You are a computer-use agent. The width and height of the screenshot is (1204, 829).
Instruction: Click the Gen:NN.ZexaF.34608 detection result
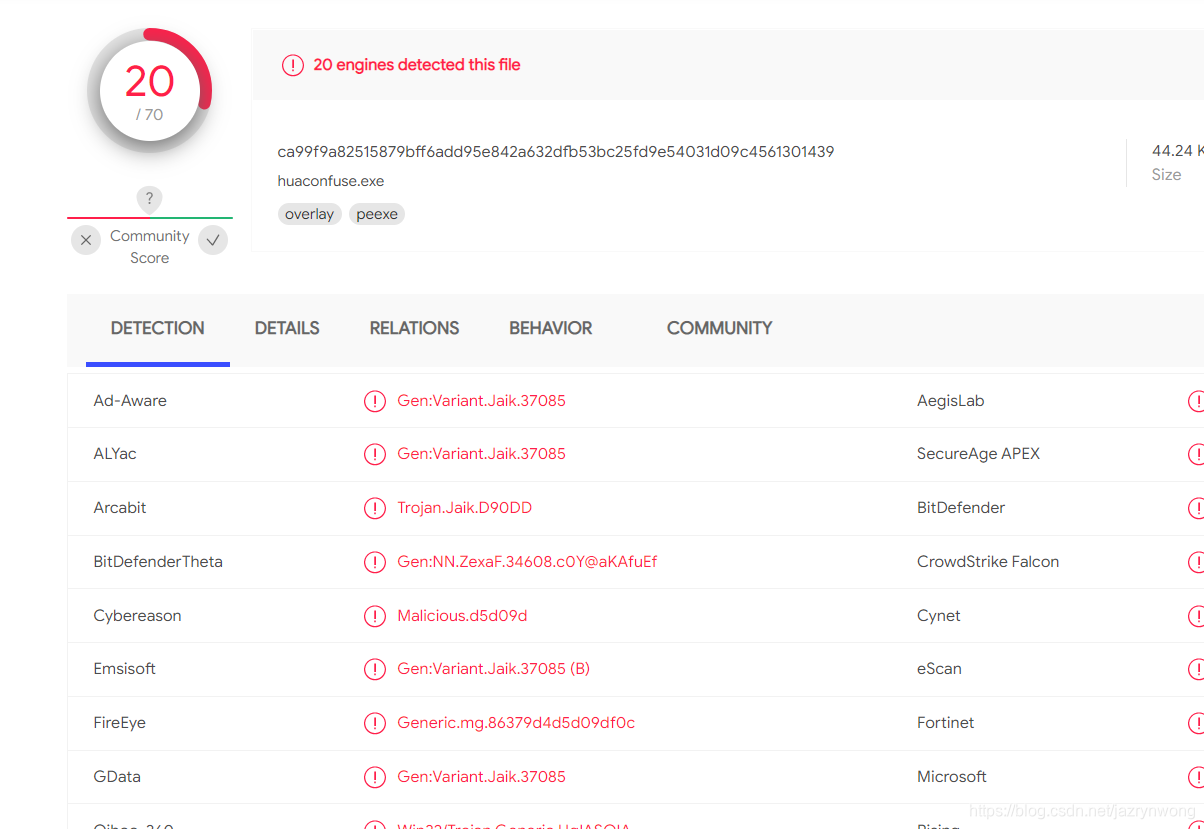click(x=527, y=562)
